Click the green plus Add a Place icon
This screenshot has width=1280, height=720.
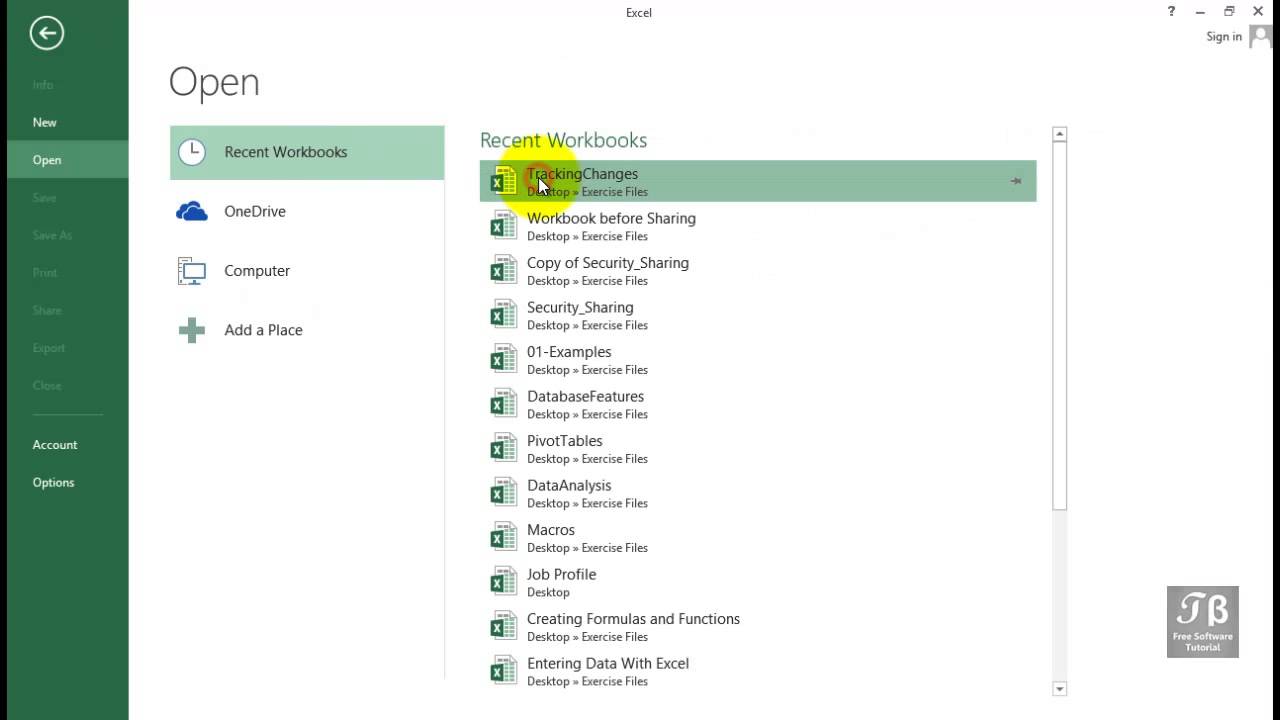pos(191,330)
